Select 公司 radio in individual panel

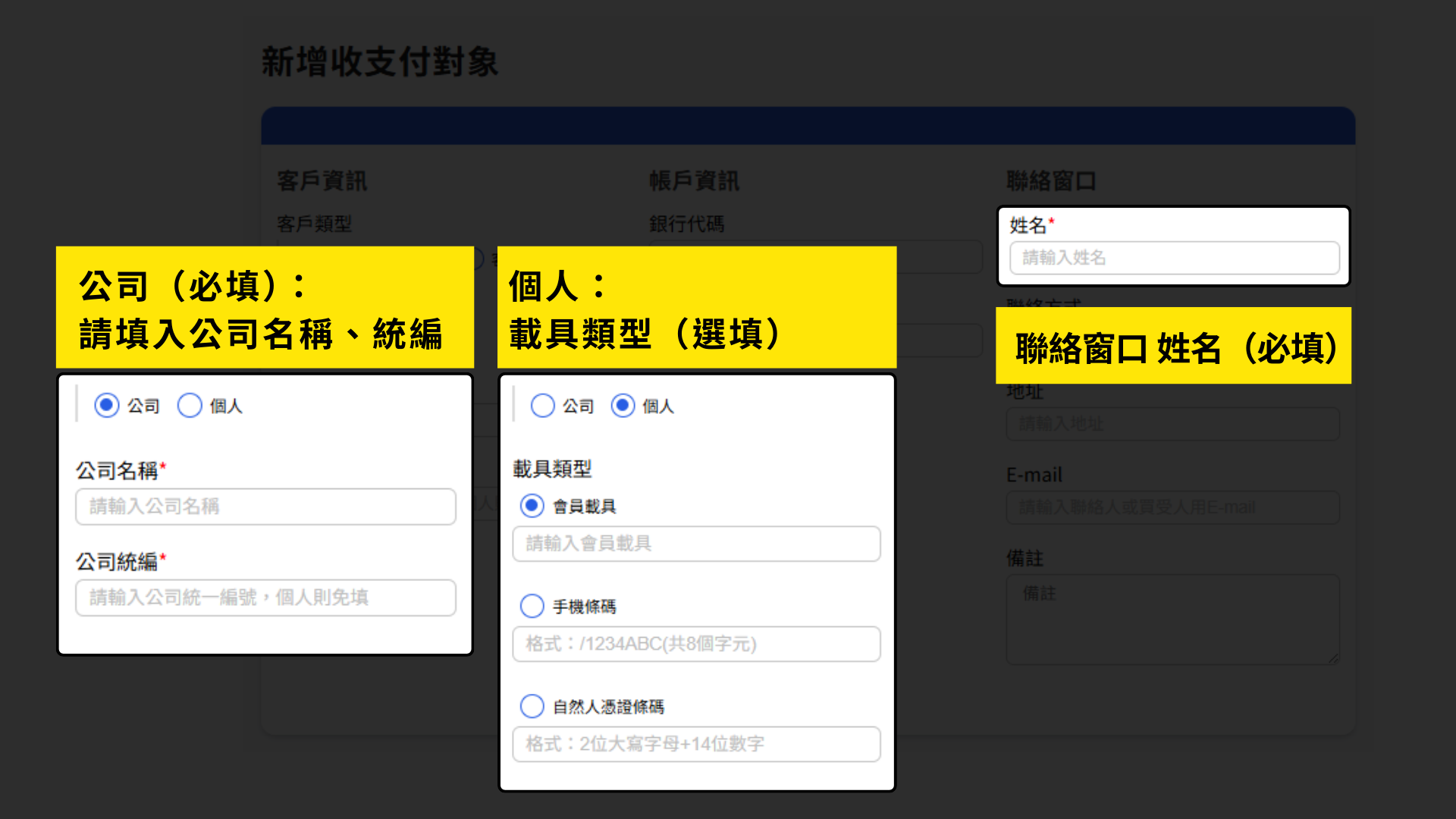pos(543,406)
